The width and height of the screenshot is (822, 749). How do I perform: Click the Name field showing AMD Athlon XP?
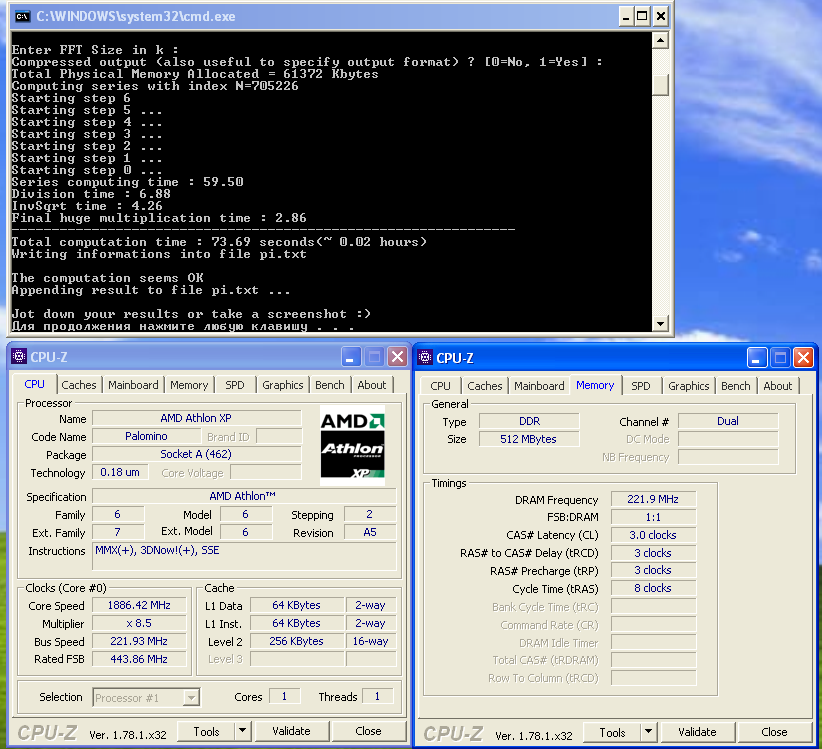pos(197,418)
